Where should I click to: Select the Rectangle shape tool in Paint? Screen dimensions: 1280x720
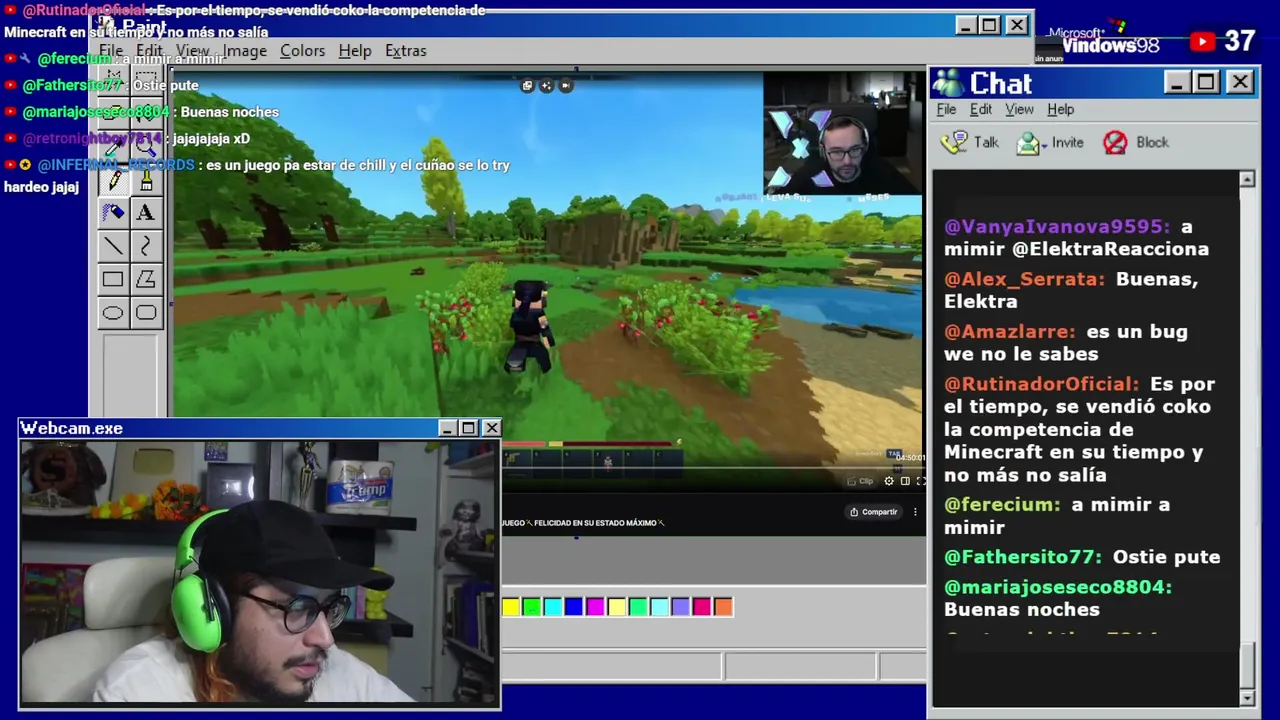[113, 280]
